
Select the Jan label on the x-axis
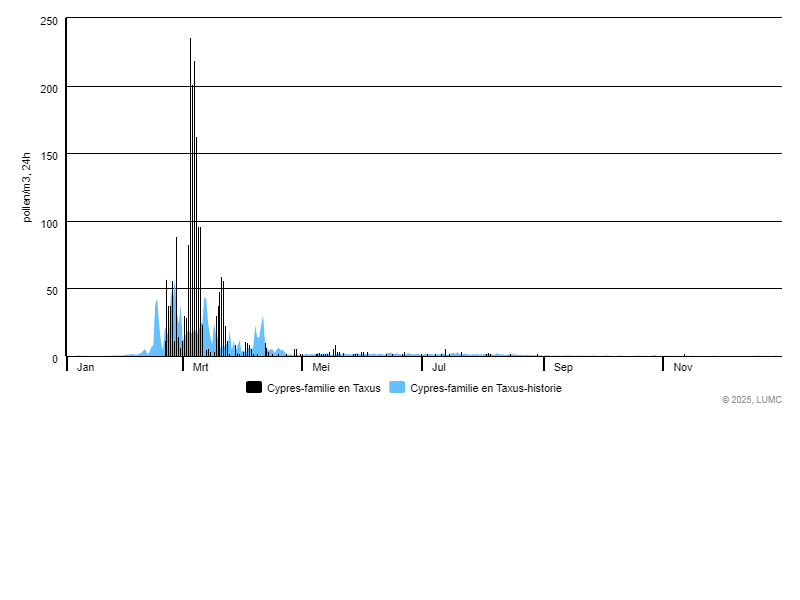click(86, 368)
